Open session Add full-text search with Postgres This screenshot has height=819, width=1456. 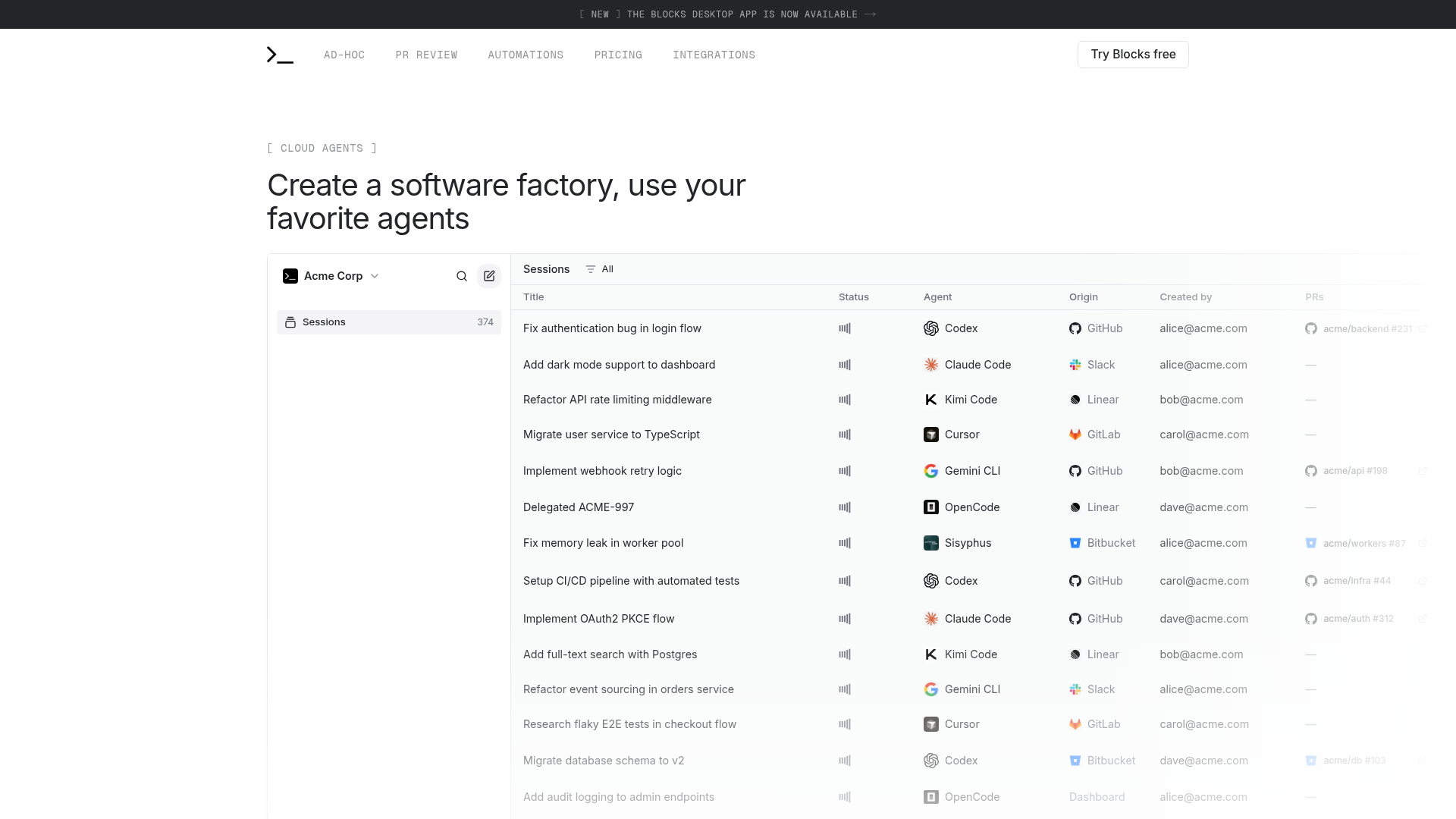coord(610,654)
